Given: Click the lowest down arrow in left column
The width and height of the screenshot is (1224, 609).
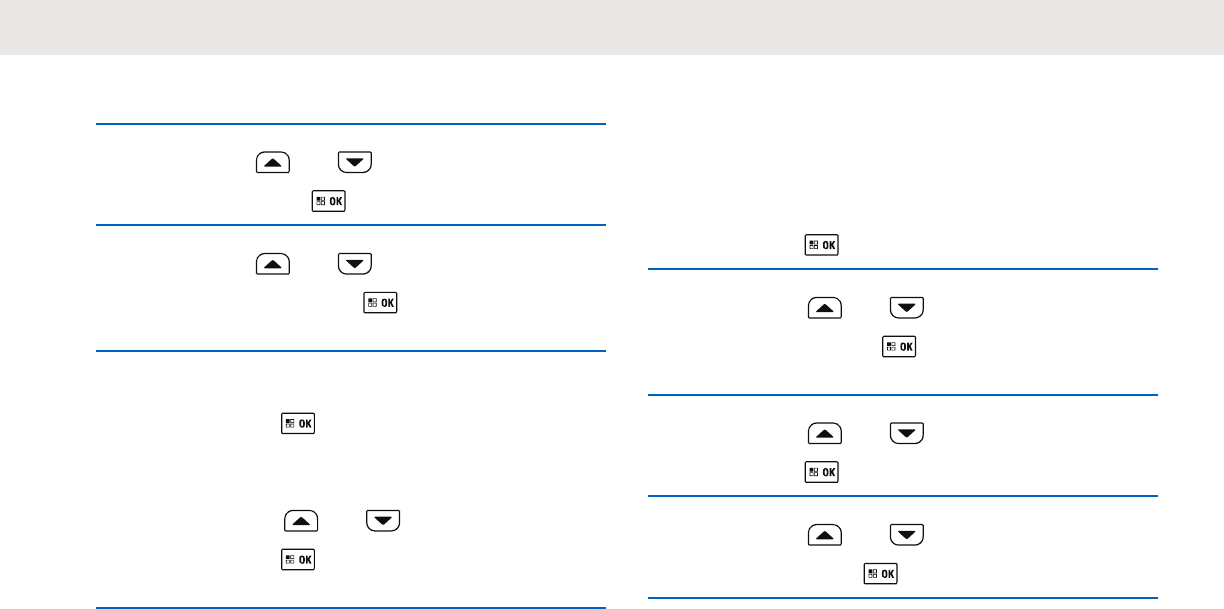Looking at the screenshot, I should point(383,520).
